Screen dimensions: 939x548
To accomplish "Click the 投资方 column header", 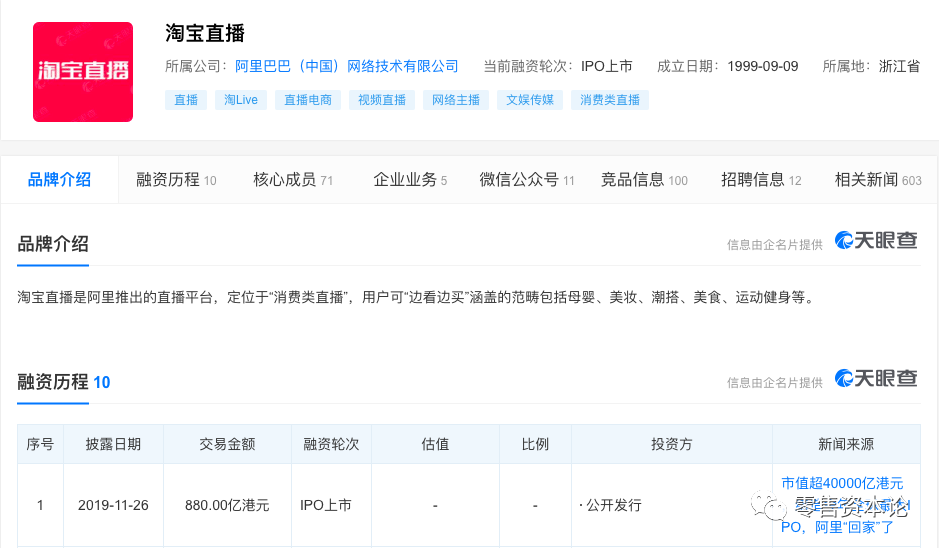I will [672, 444].
